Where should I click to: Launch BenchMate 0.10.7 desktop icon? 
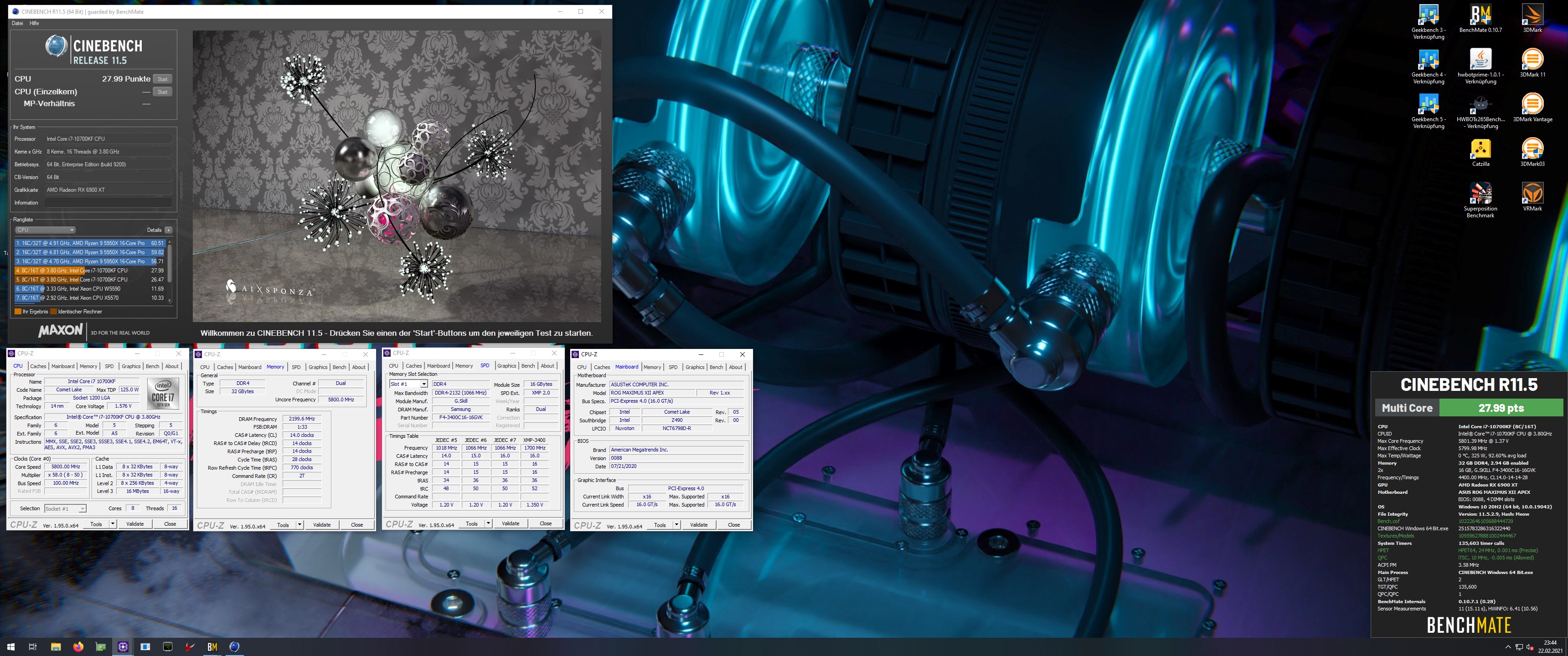(x=1480, y=18)
